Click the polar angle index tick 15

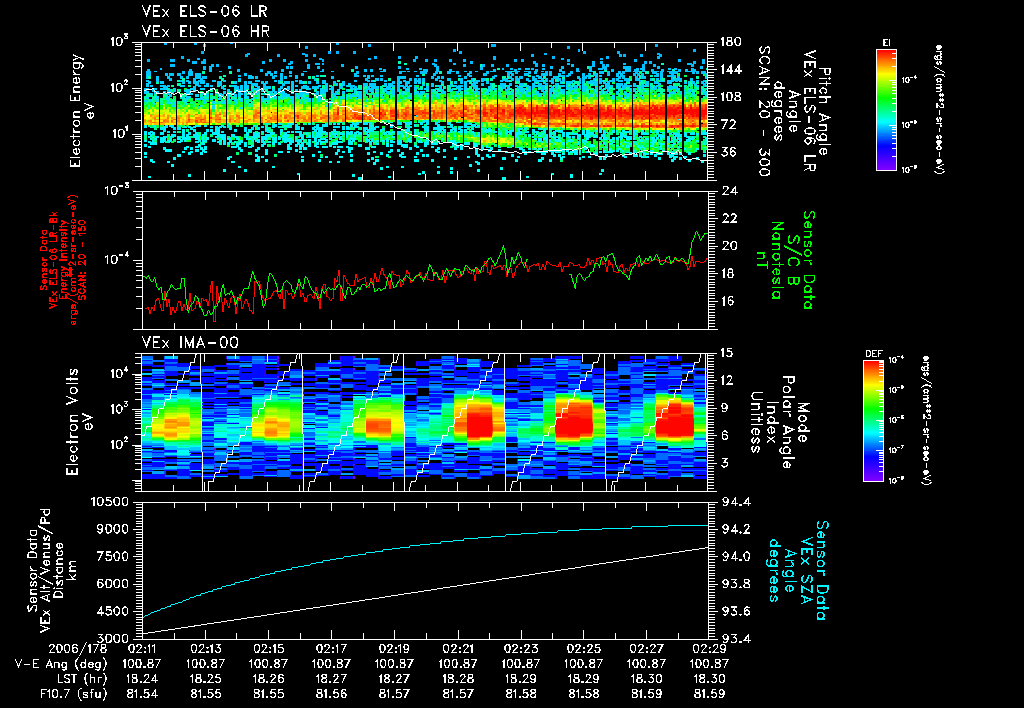[726, 353]
